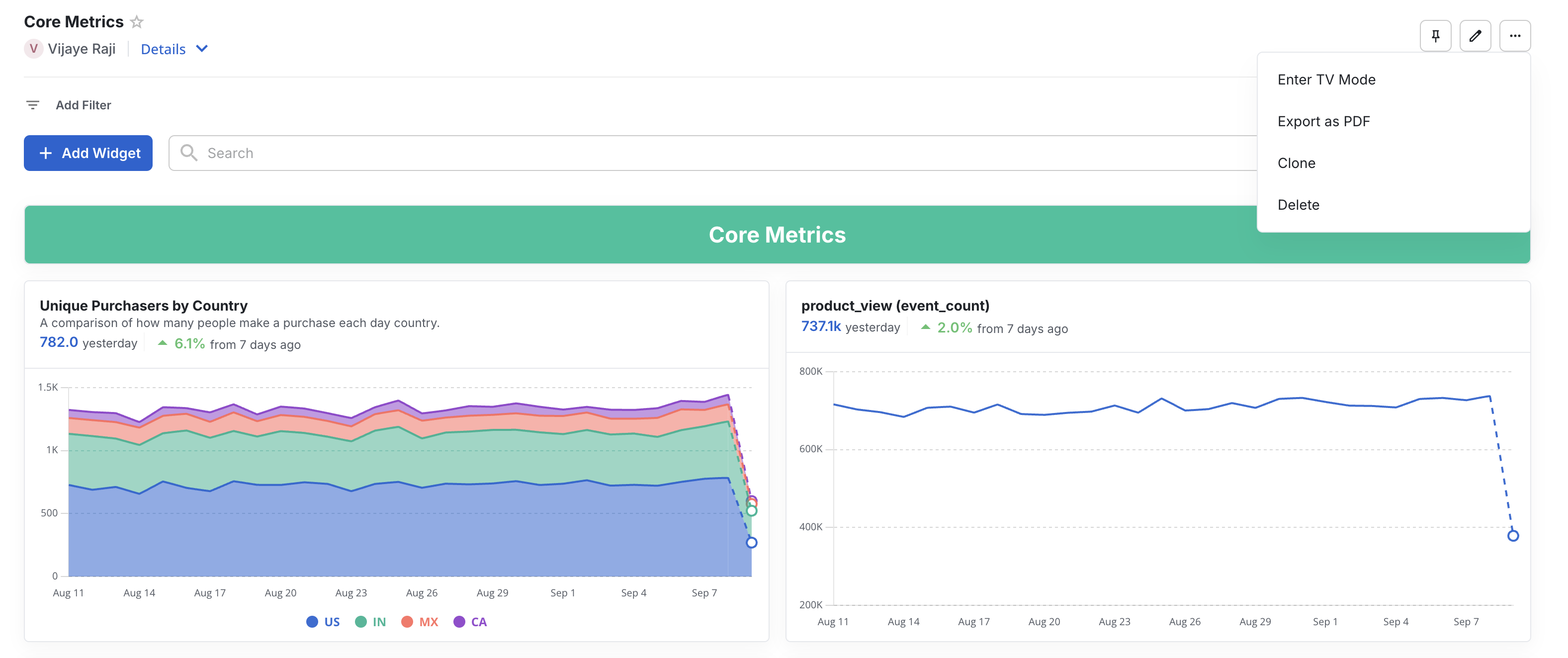
Task: Open the dashboard Details link
Action: click(x=162, y=49)
